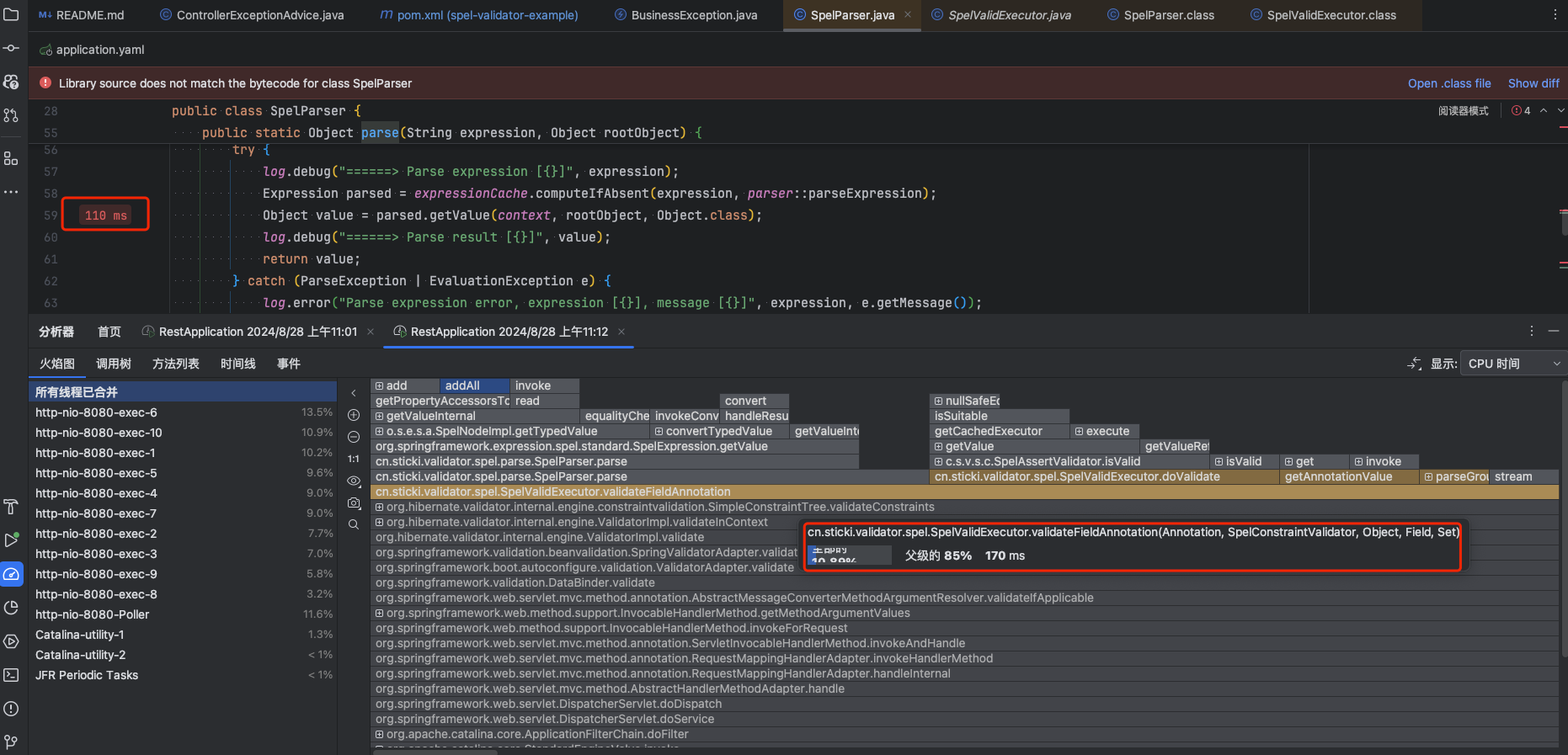Image resolution: width=1568 pixels, height=755 pixels.
Task: Search in the flame graph
Action: 354,524
